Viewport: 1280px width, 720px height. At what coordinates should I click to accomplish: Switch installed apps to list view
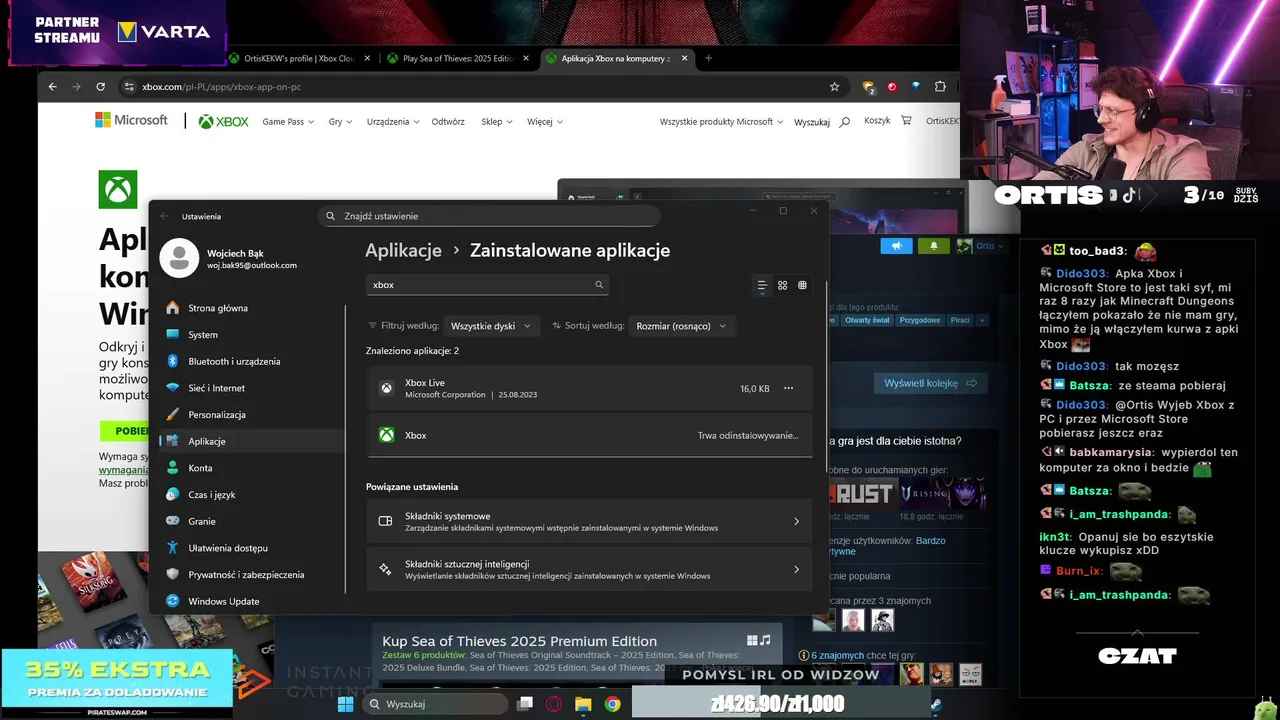tap(762, 285)
